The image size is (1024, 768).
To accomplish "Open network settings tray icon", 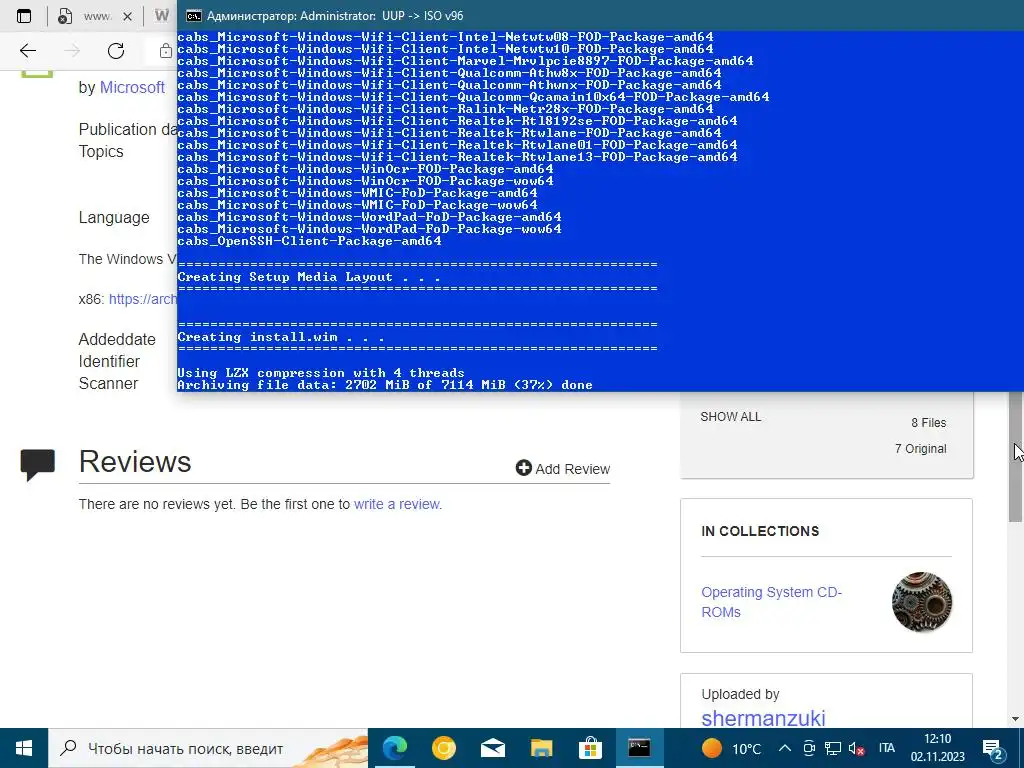I will (x=833, y=748).
